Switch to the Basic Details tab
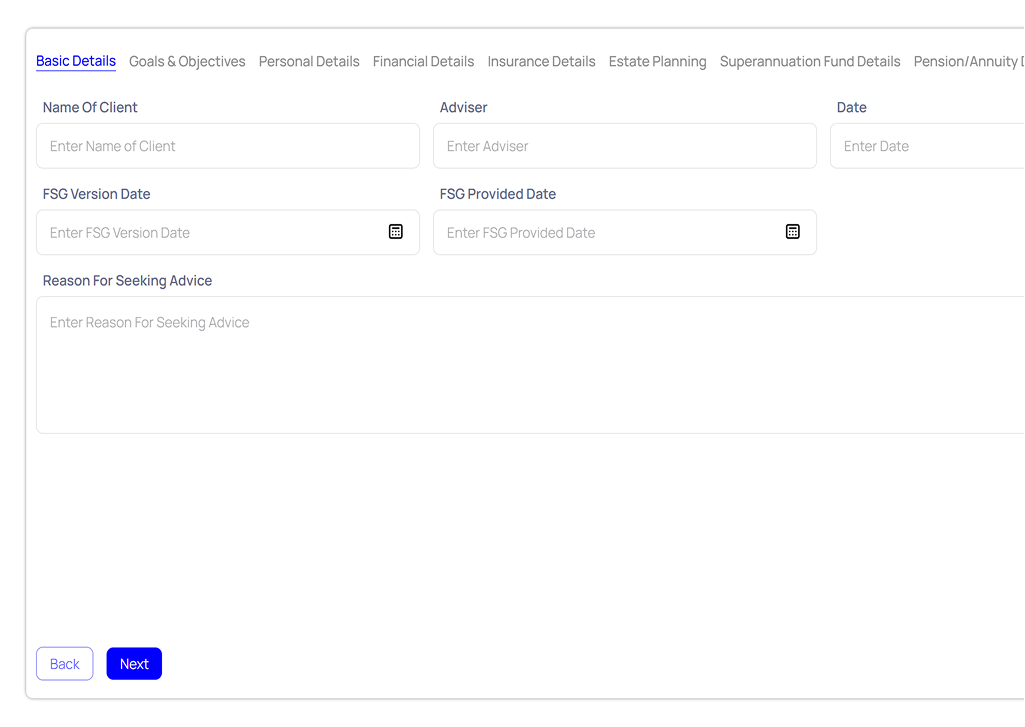The height and width of the screenshot is (727, 1025). pos(76,61)
